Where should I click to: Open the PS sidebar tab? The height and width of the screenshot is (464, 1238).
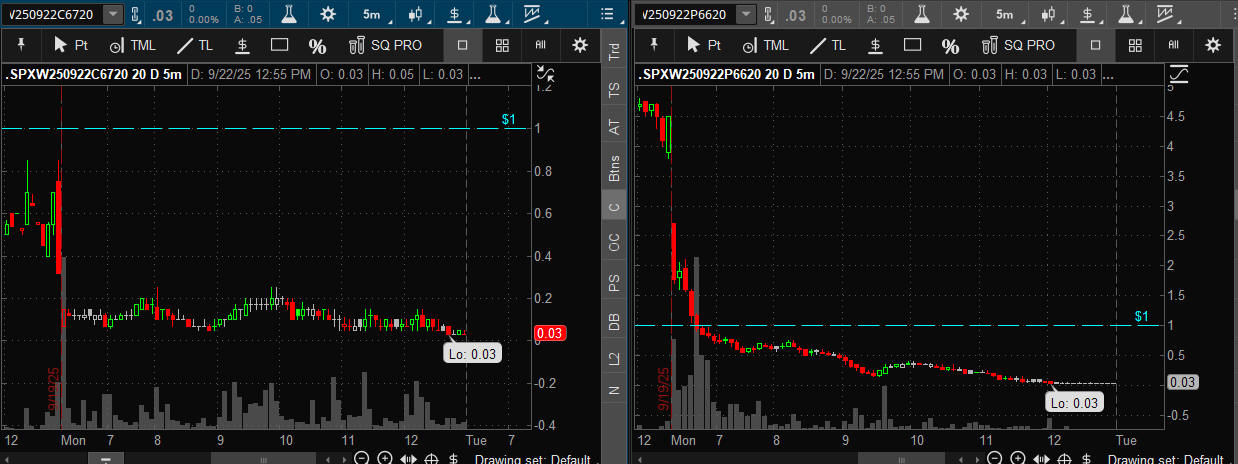tap(614, 283)
